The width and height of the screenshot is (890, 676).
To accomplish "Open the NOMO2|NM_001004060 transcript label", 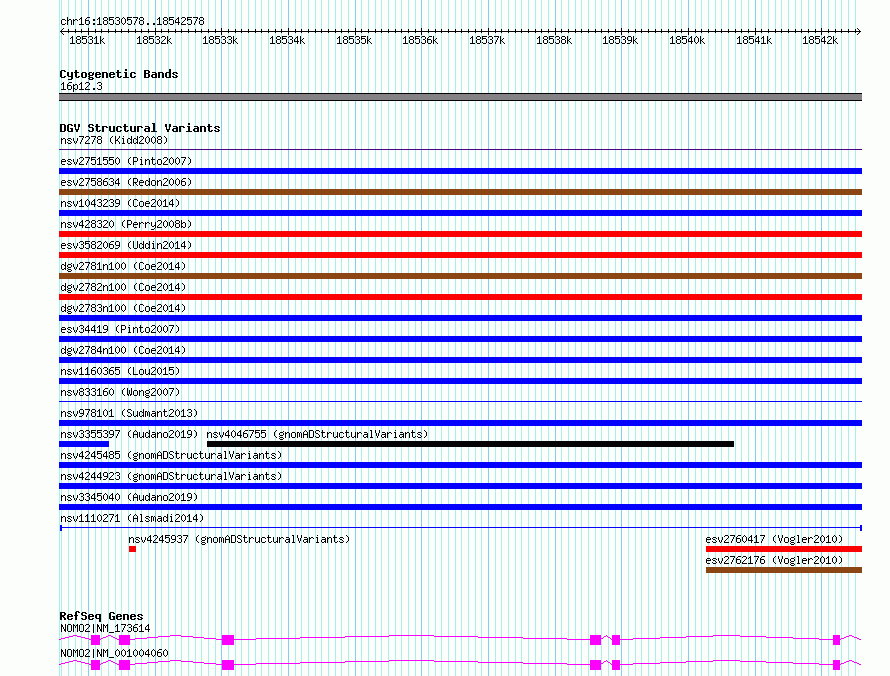I will tap(114, 653).
